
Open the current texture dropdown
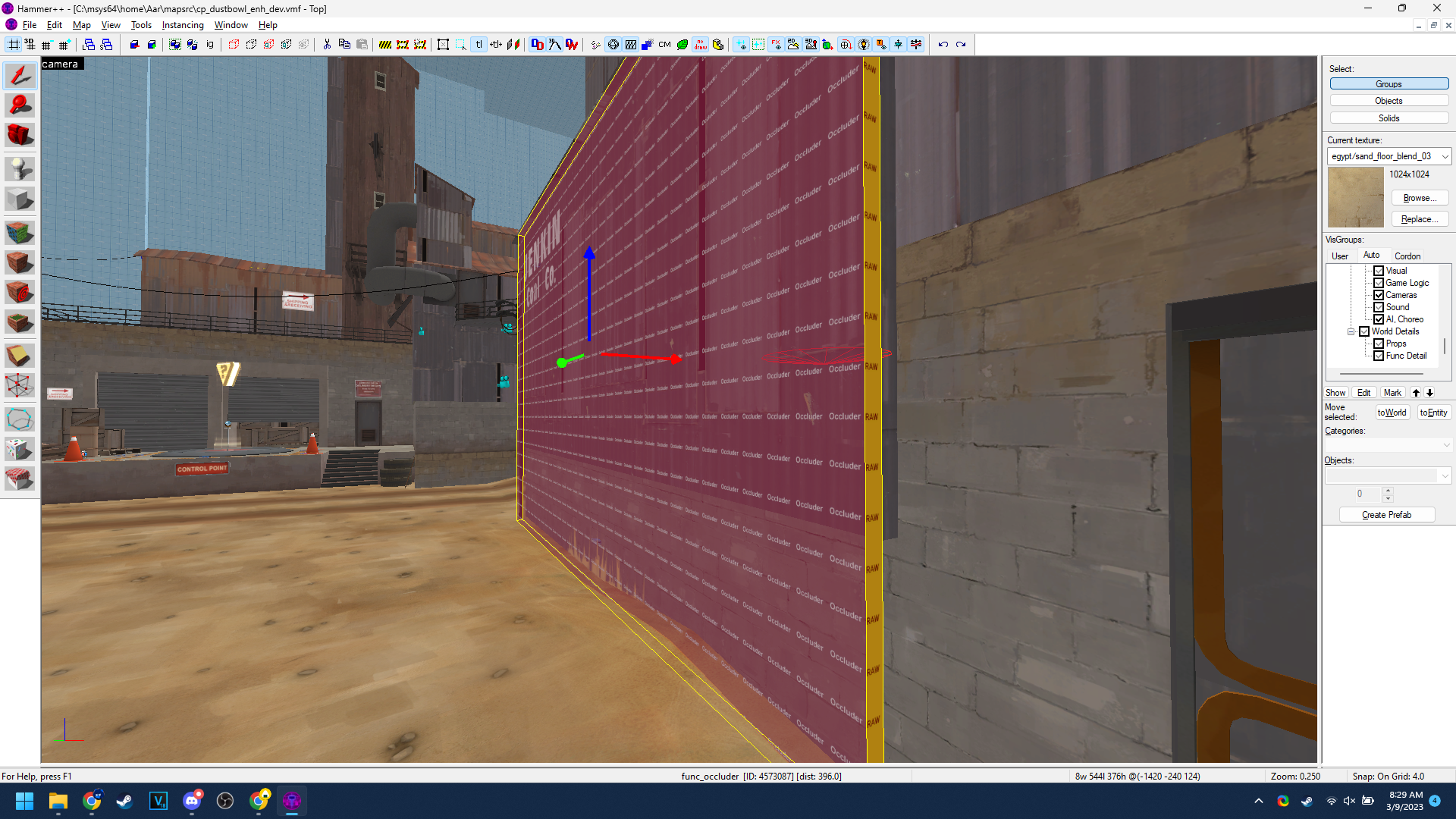1445,156
